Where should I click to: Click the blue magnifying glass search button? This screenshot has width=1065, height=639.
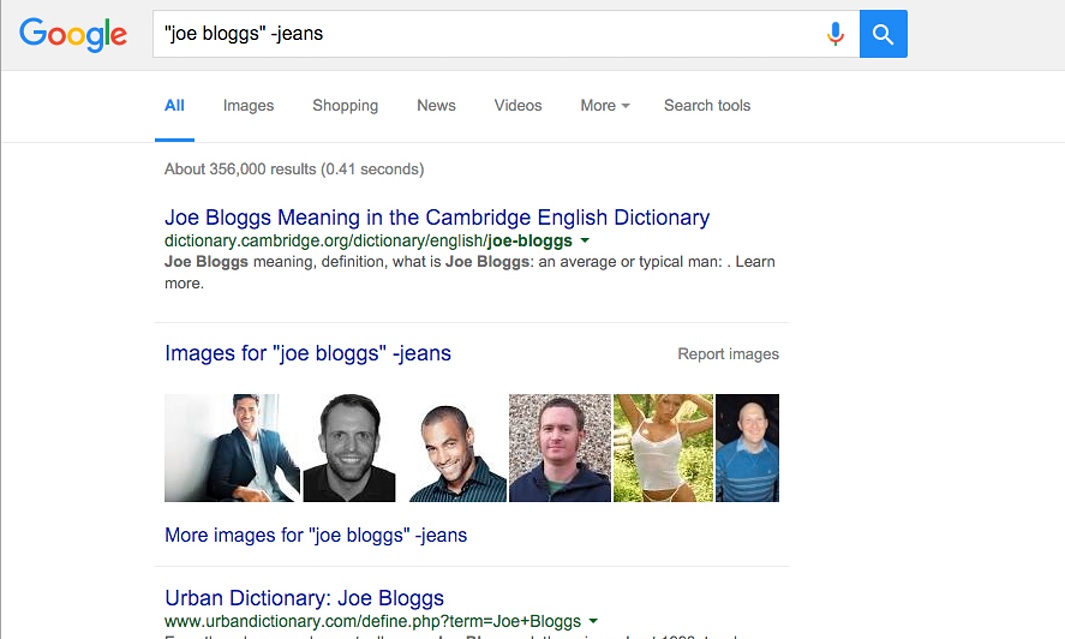point(883,34)
